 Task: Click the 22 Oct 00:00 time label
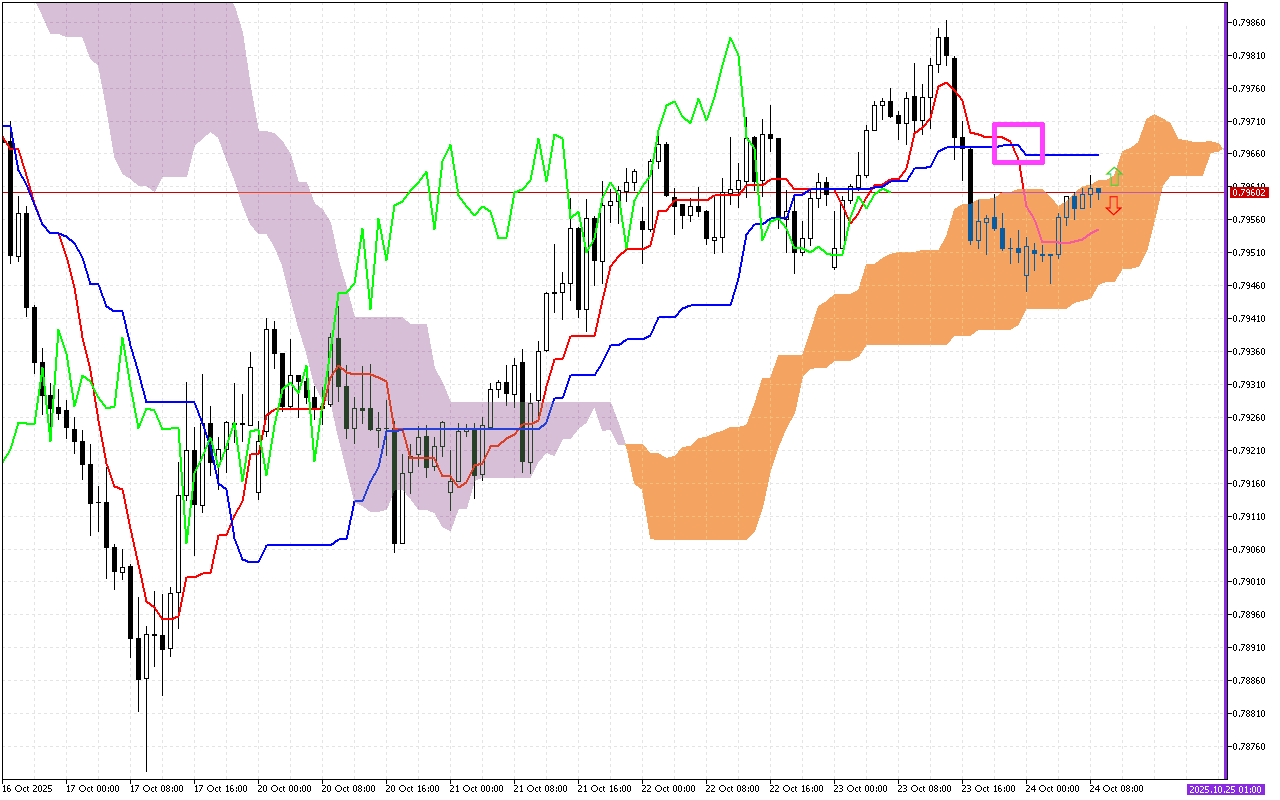pos(670,789)
